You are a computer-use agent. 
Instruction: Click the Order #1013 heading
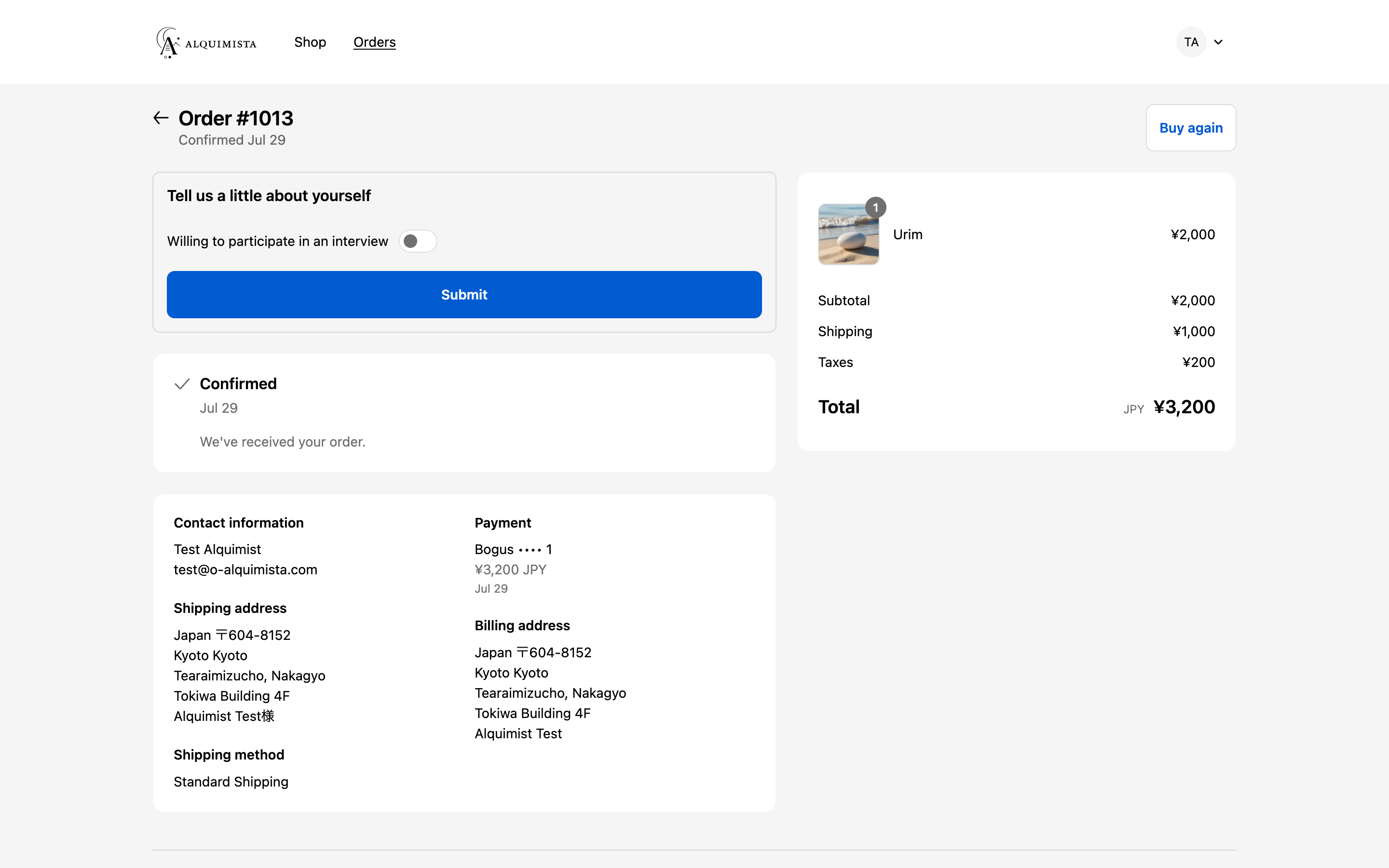(235, 118)
